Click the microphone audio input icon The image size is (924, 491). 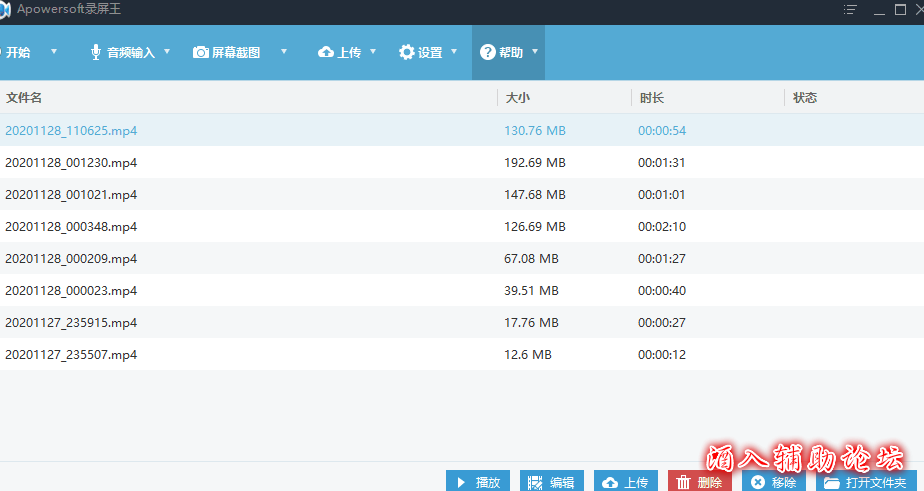click(96, 52)
